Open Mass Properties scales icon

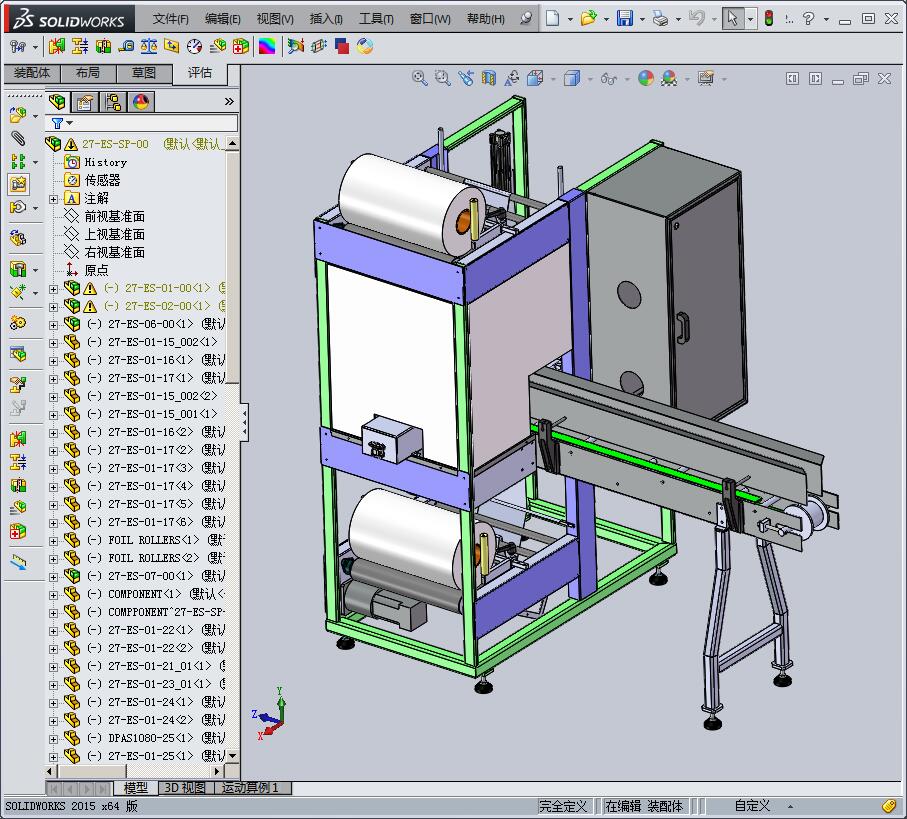[149, 46]
